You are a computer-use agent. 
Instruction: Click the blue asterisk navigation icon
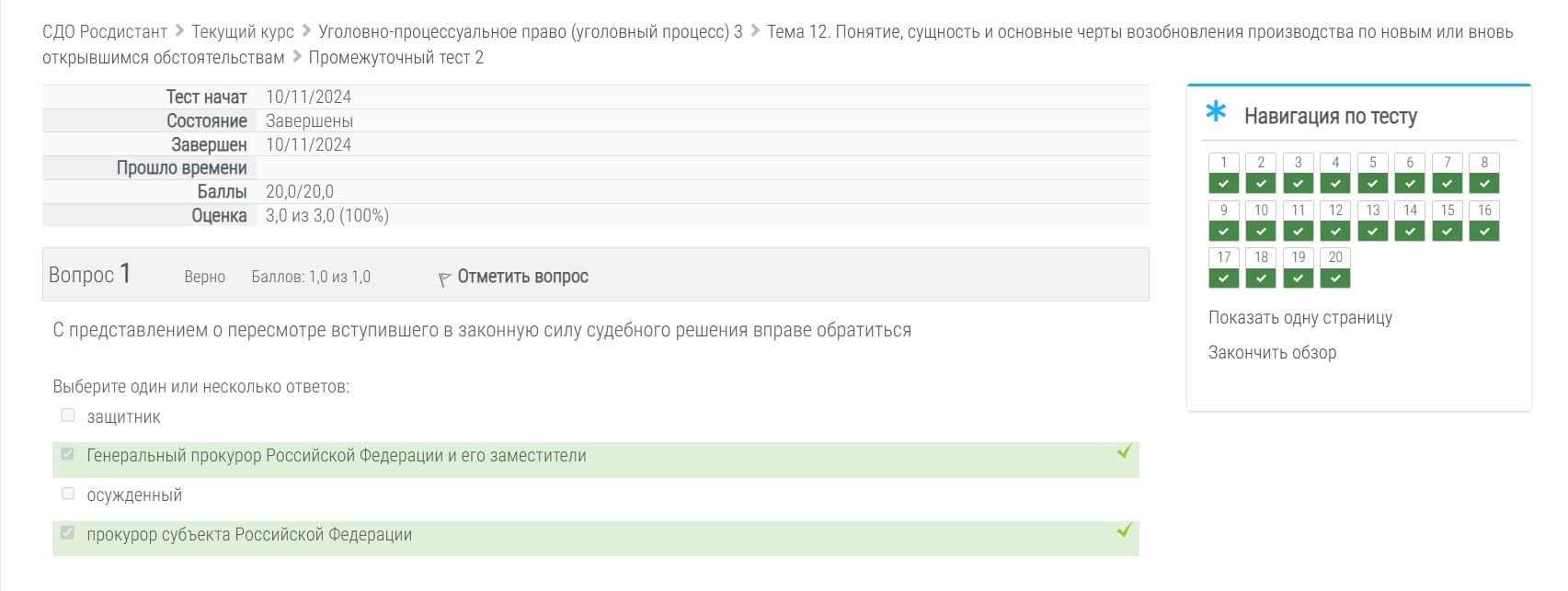point(1216,112)
